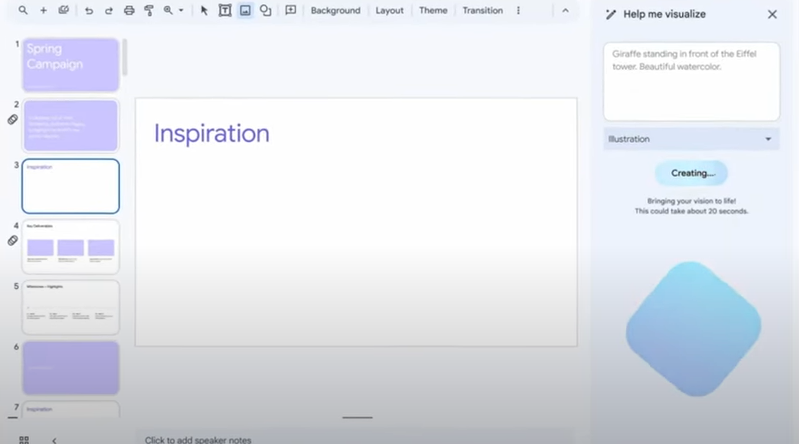
Task: Click the redo arrow in toolbar
Action: (109, 10)
